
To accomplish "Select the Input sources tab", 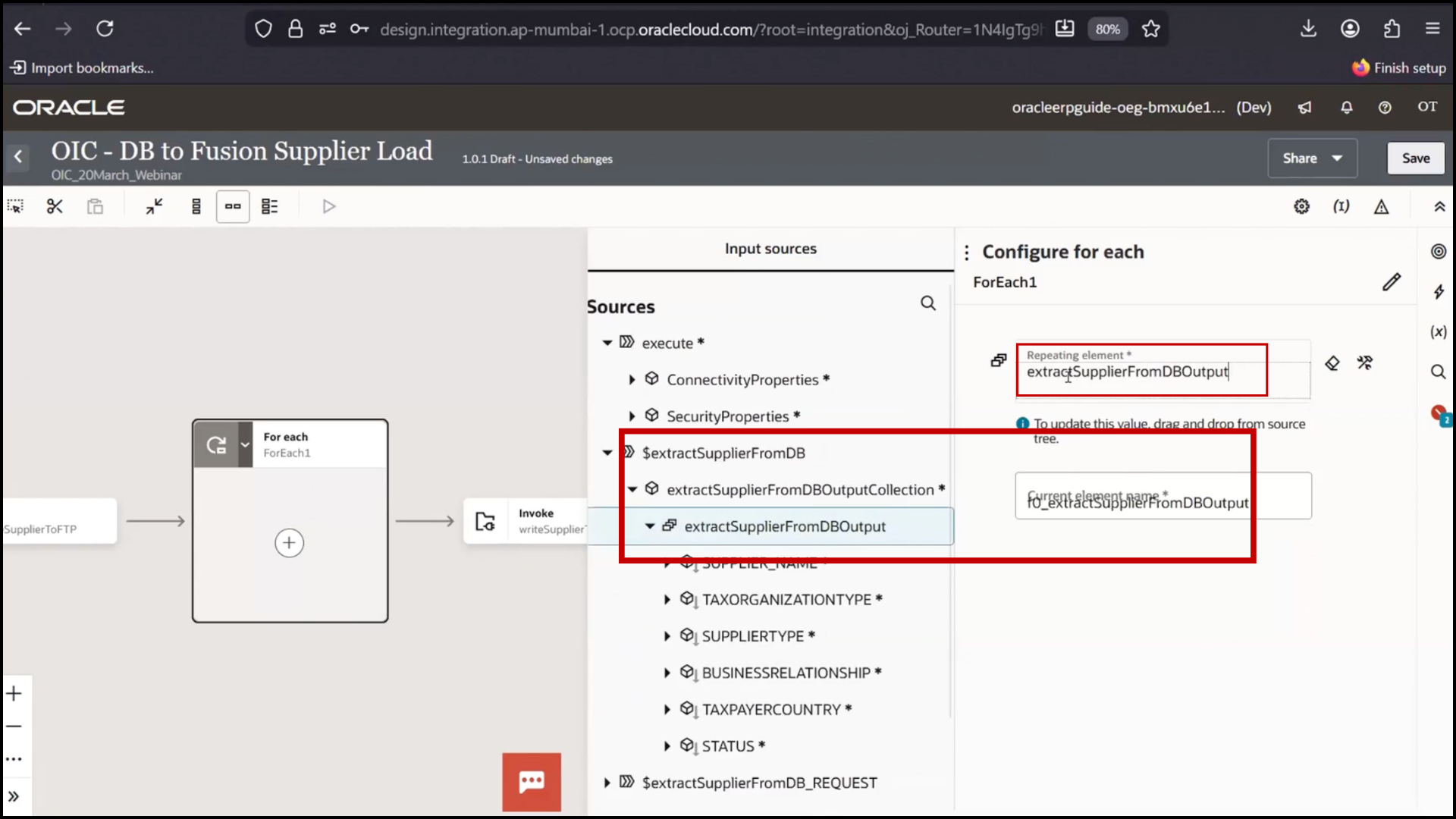I will click(770, 249).
